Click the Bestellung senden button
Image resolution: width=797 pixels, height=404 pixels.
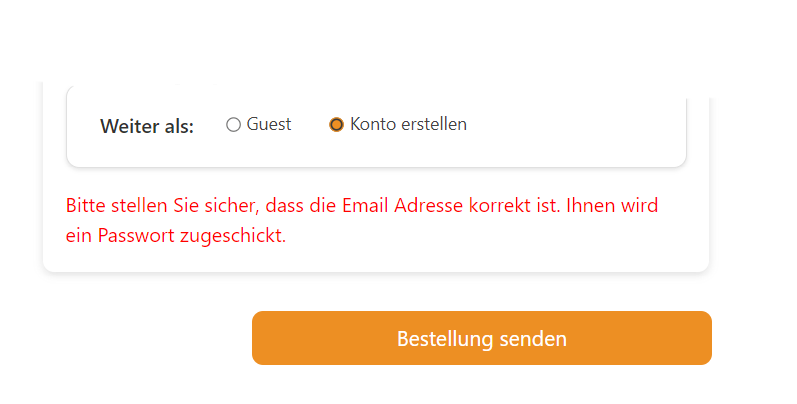pyautogui.click(x=481, y=338)
